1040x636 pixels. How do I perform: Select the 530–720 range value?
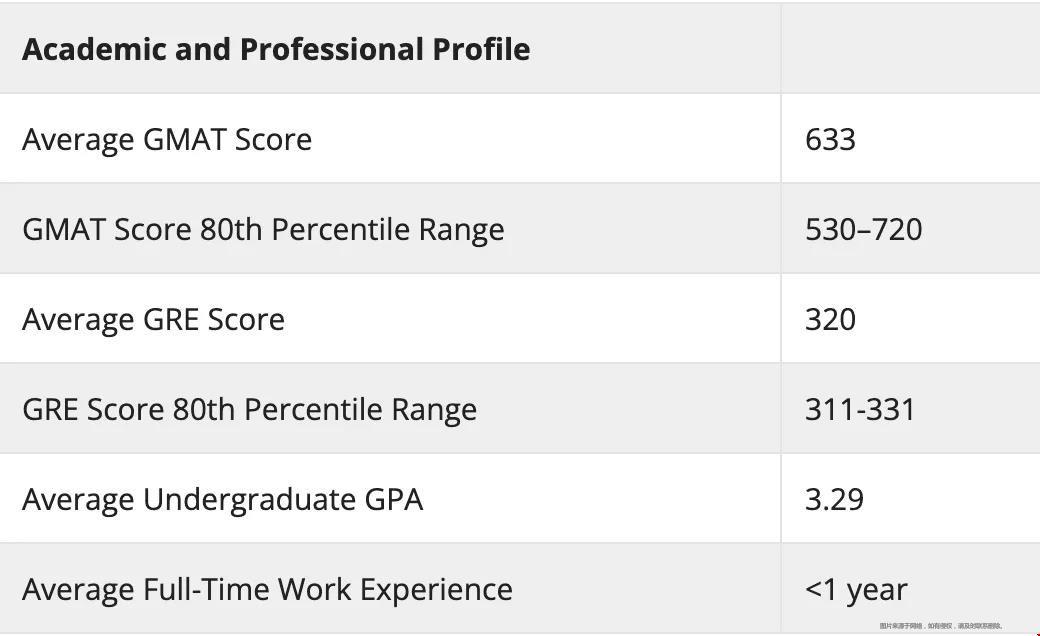(x=864, y=229)
